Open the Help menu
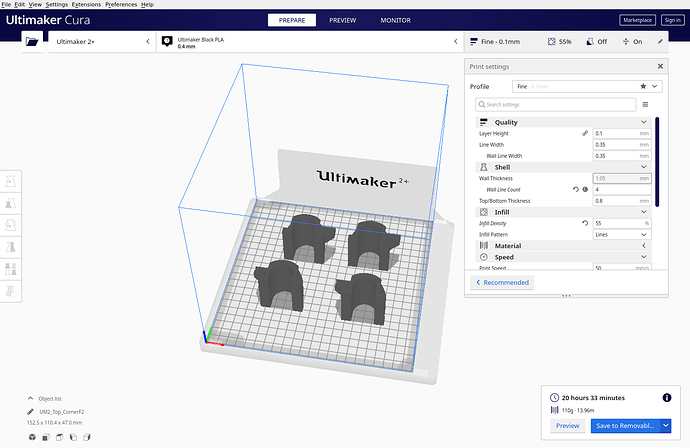This screenshot has height=448, width=690. point(147,4)
